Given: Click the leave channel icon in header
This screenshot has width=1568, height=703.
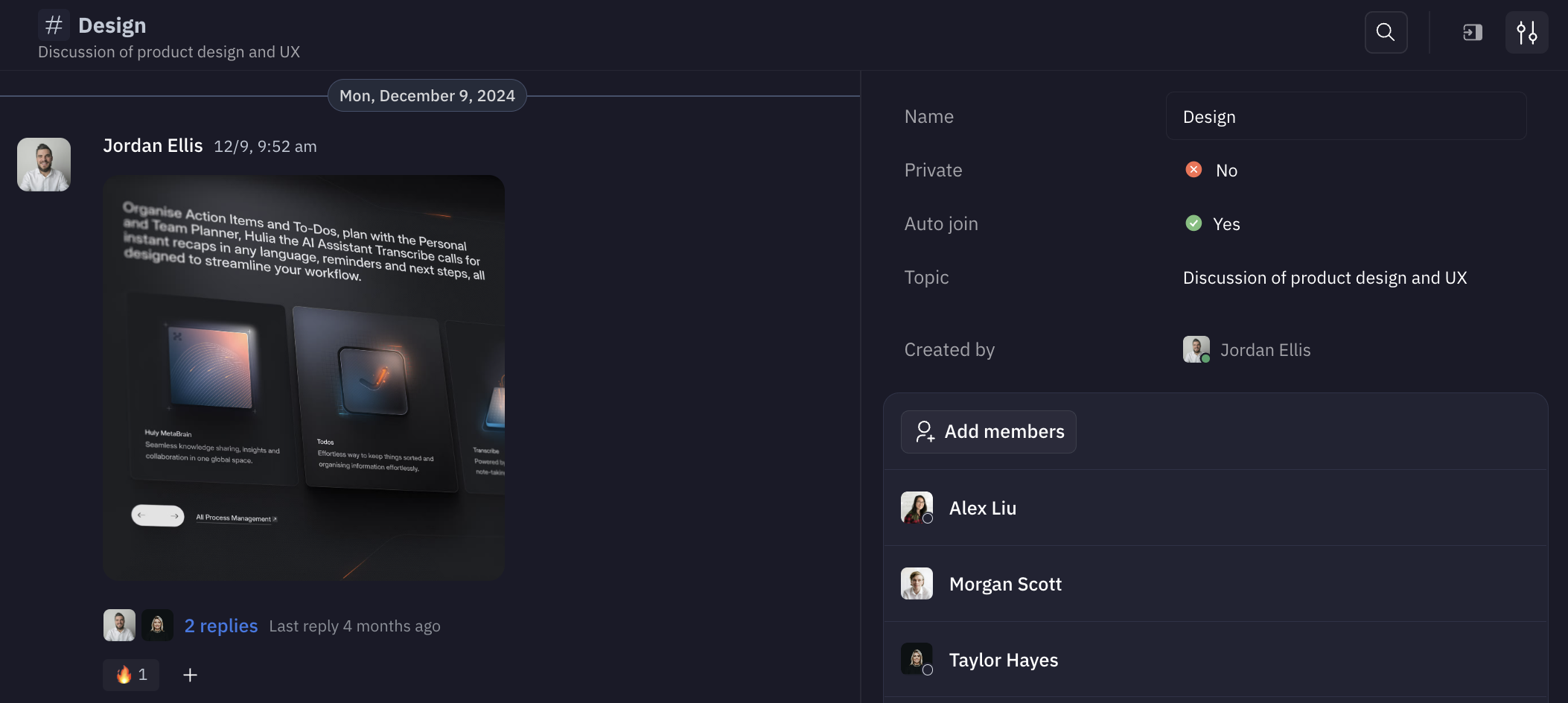Looking at the screenshot, I should [x=1472, y=32].
